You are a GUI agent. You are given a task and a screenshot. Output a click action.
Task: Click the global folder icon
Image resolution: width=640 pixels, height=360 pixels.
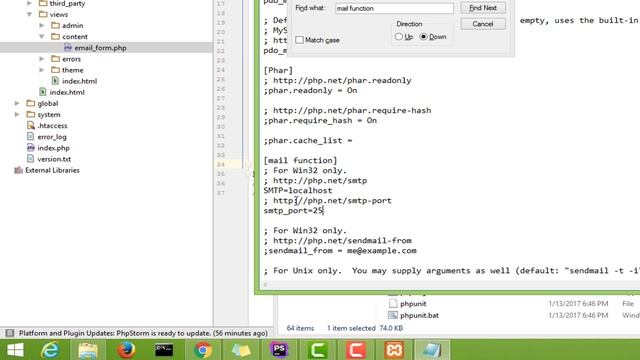click(x=31, y=103)
